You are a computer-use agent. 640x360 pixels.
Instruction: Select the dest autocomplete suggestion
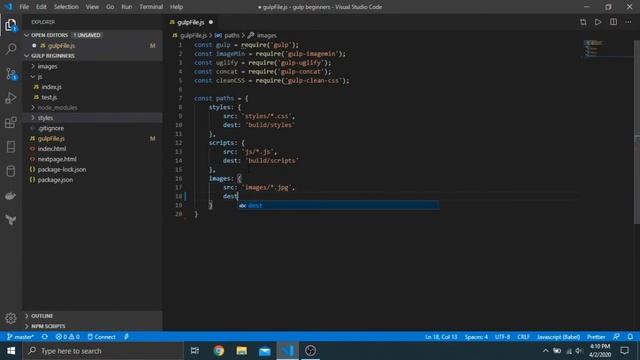tap(339, 205)
